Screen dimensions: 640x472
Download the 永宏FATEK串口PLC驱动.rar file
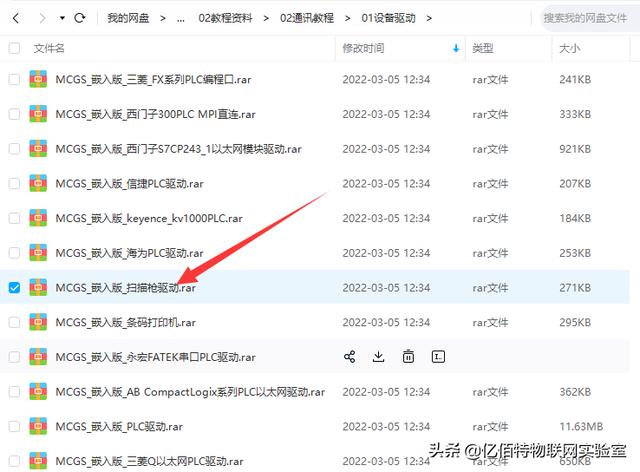pos(379,356)
